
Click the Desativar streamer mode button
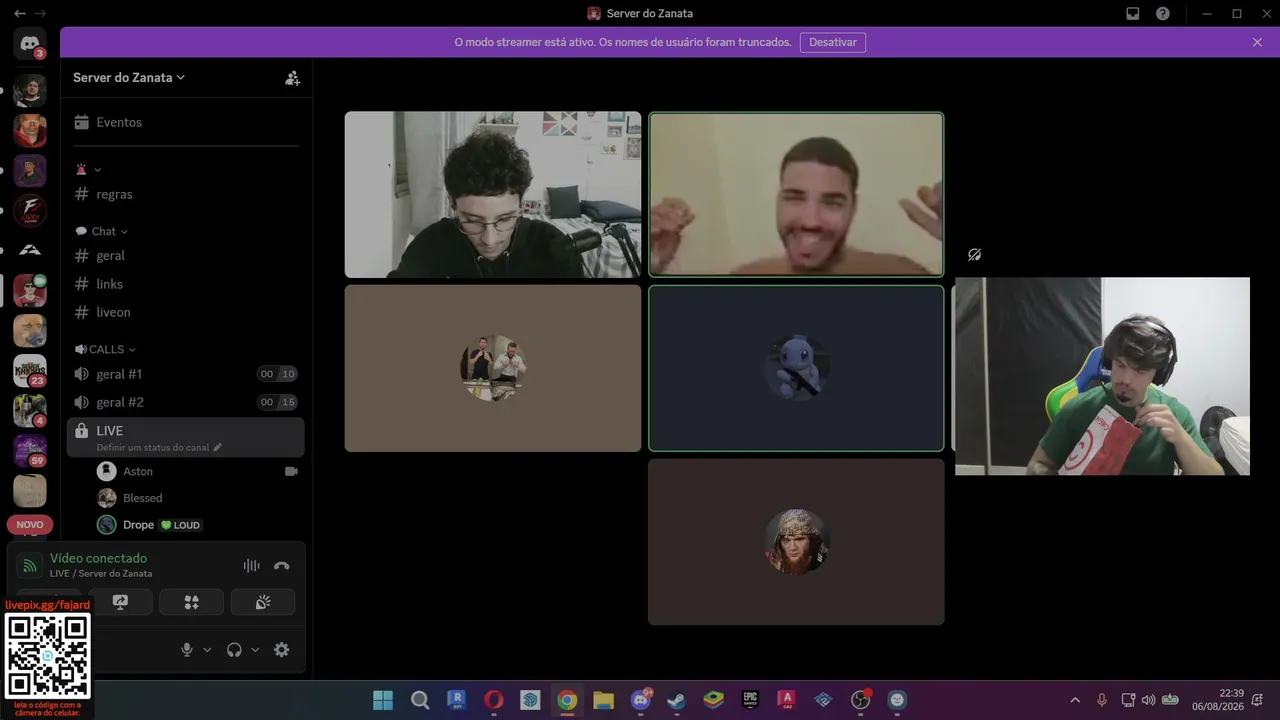click(x=833, y=42)
